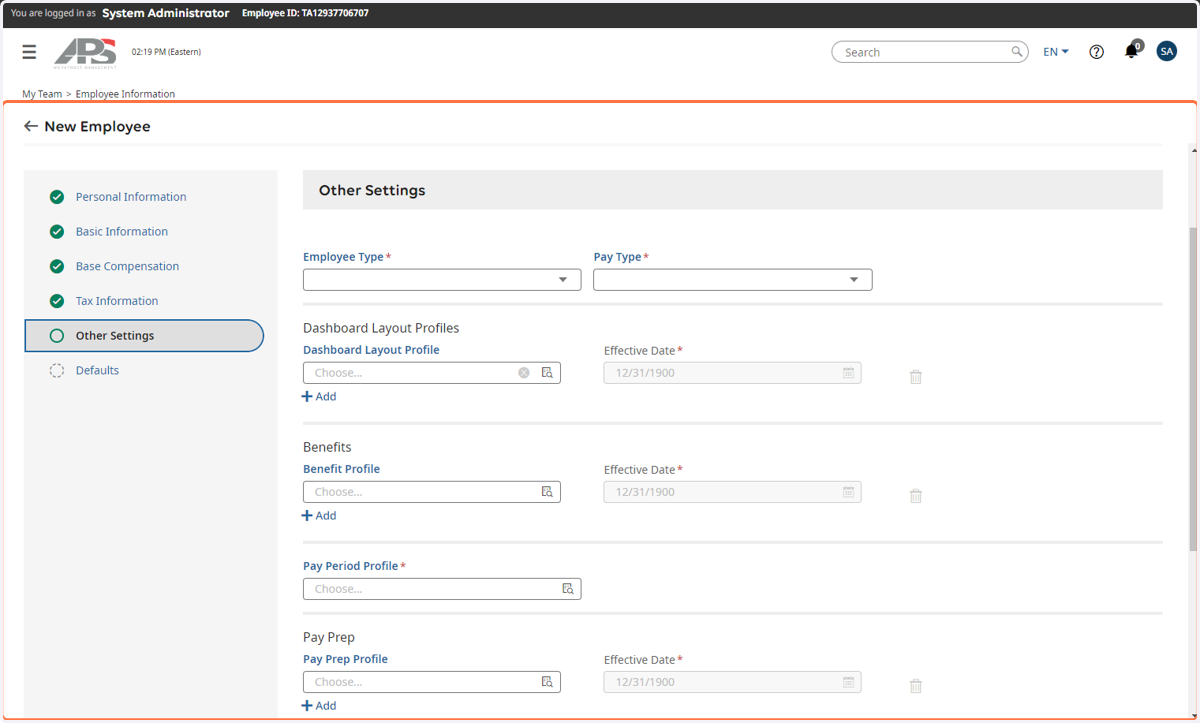Click the Benefits section heading
This screenshot has width=1200, height=723.
click(327, 447)
